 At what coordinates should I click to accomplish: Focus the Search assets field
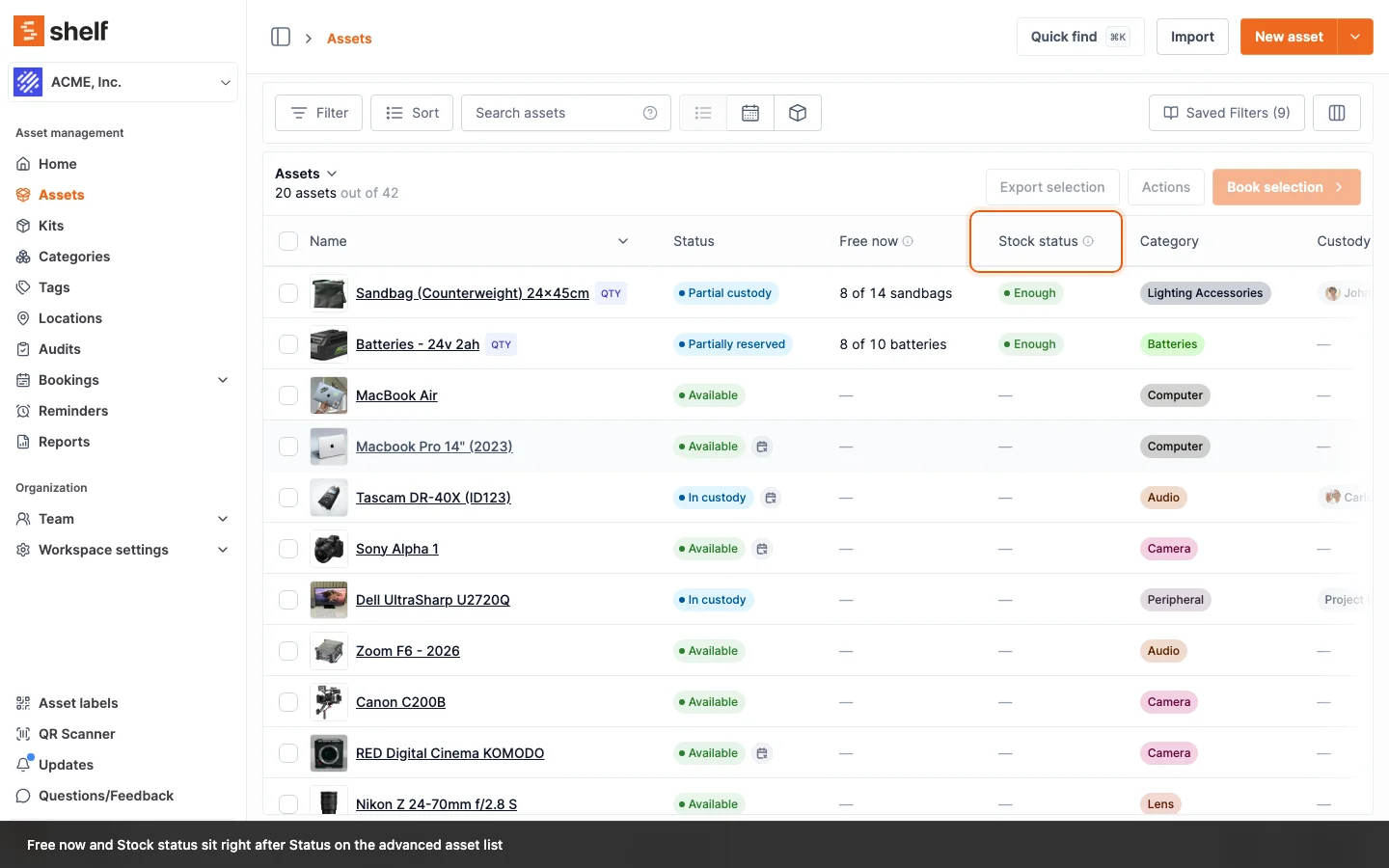point(566,113)
